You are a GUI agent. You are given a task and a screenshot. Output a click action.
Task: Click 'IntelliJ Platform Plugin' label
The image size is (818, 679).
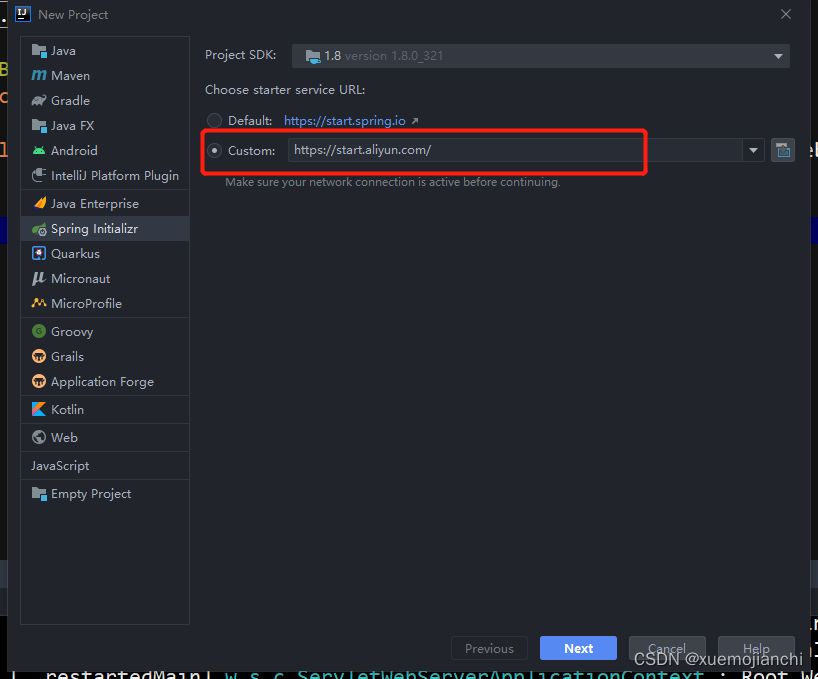point(115,176)
